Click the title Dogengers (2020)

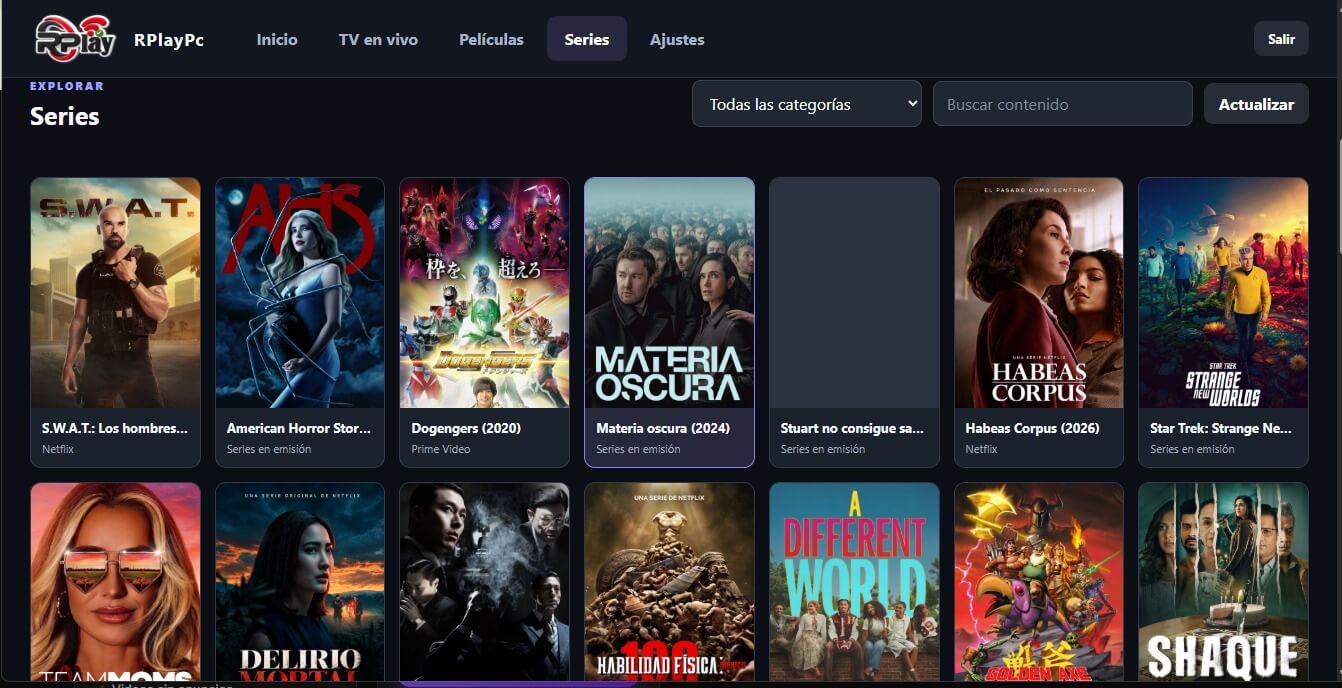pyautogui.click(x=466, y=428)
